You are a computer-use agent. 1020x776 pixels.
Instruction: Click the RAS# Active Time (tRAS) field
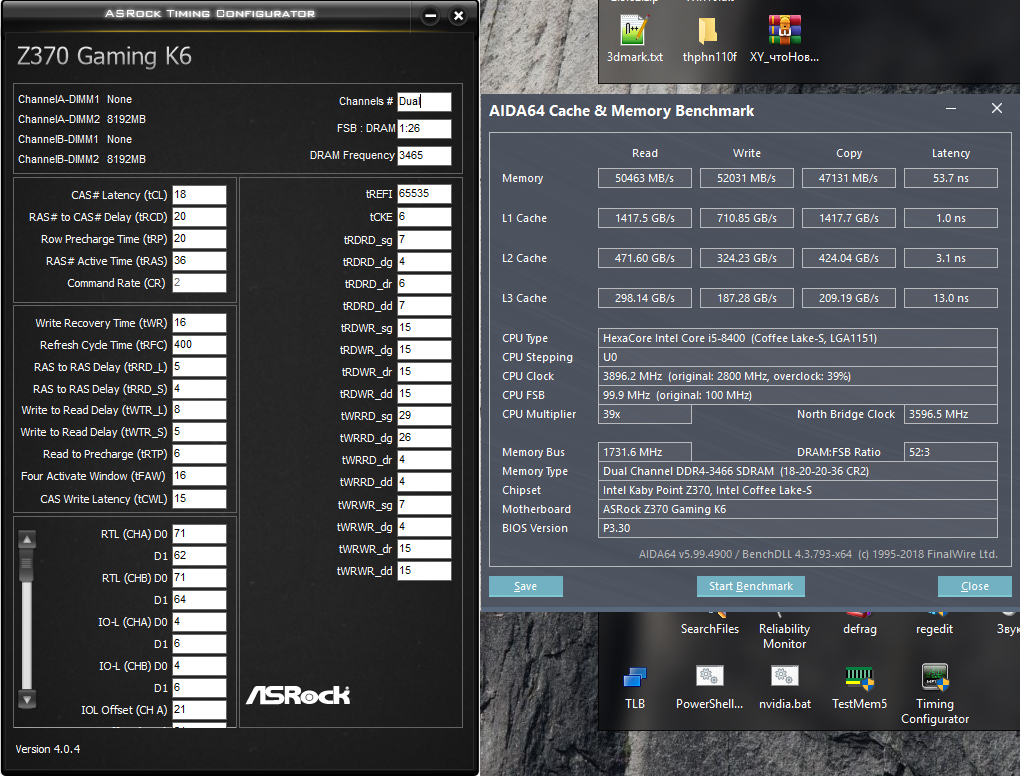[199, 261]
